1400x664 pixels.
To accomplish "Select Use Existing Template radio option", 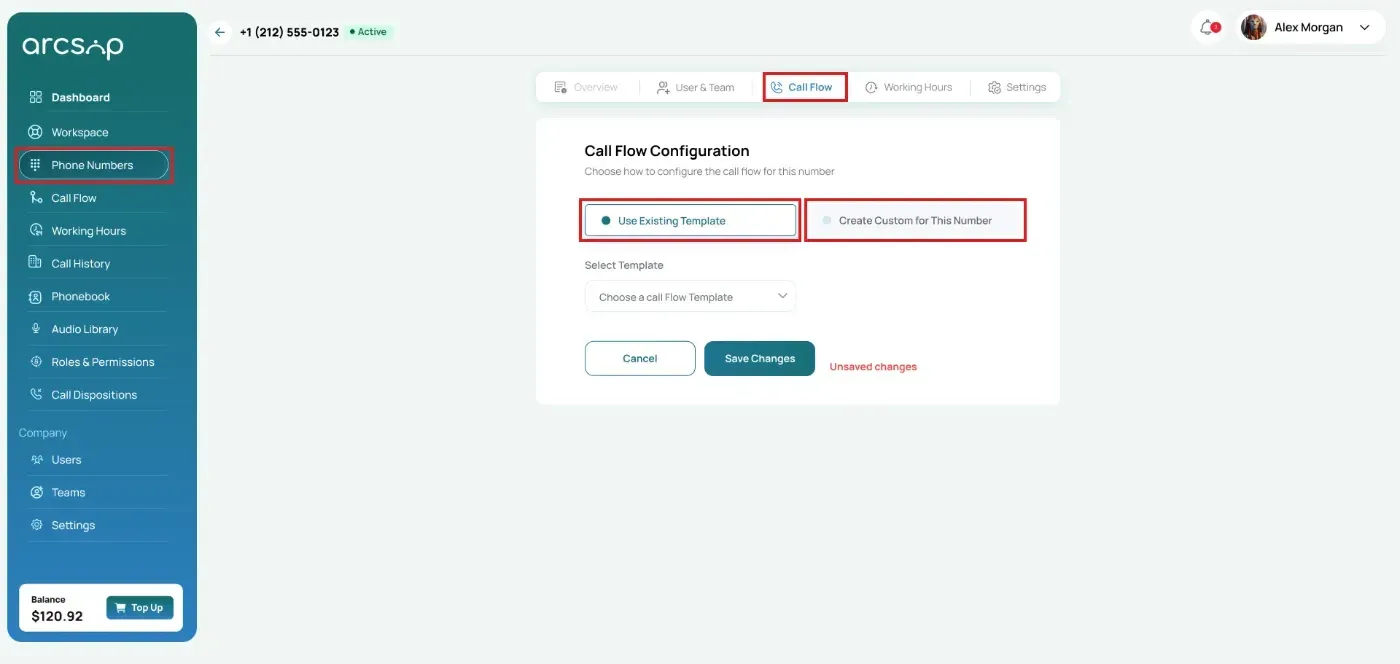I will click(x=690, y=220).
